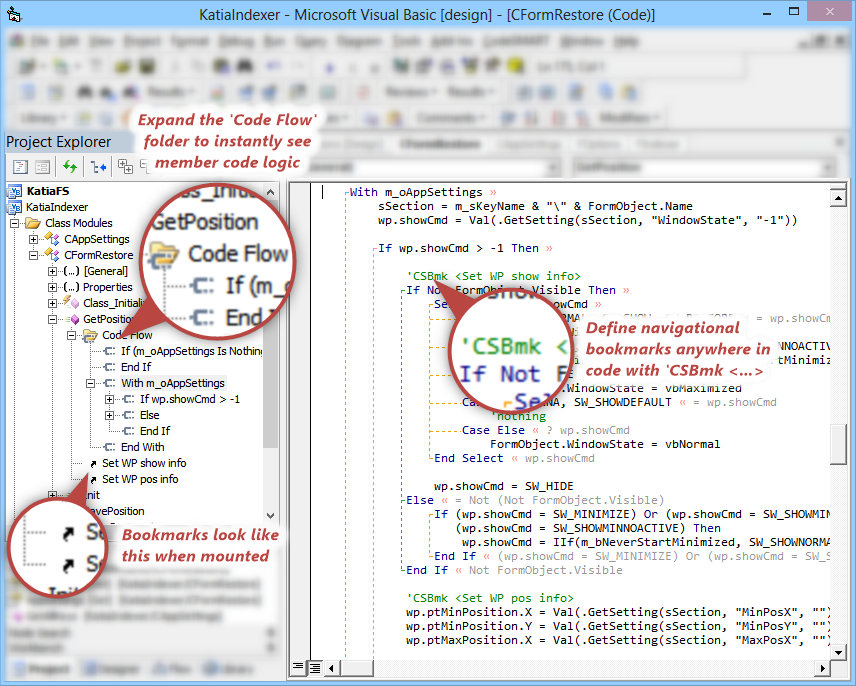Expand the CAppSettings tree node
856x686 pixels.
pos(34,239)
